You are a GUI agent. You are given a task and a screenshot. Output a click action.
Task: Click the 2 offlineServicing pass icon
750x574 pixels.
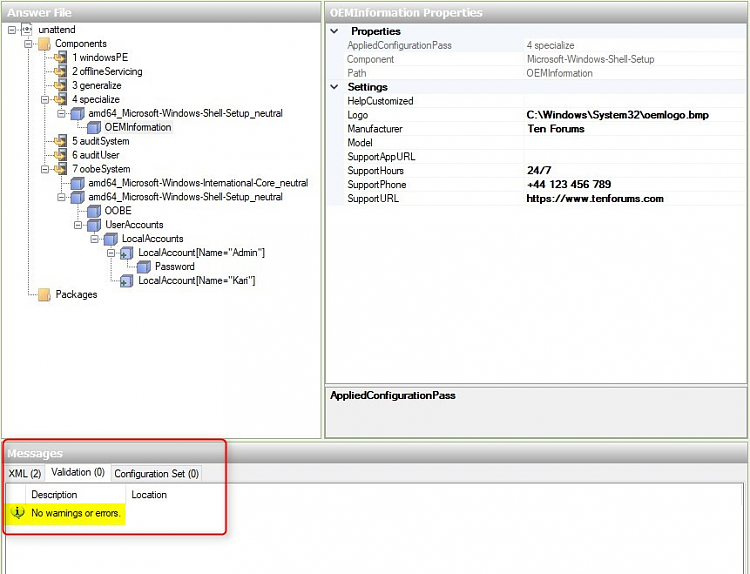[61, 71]
